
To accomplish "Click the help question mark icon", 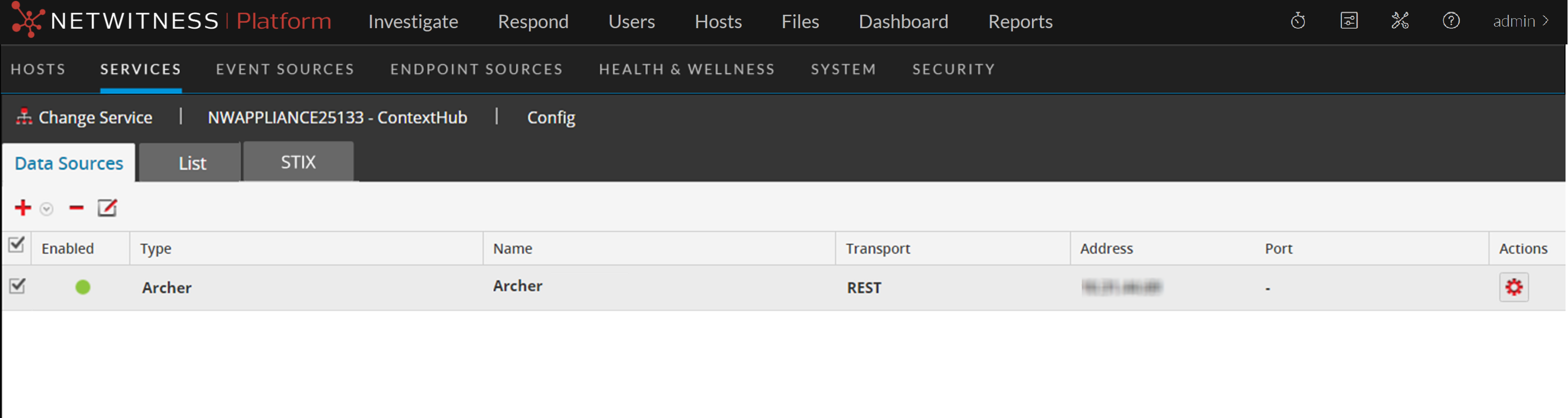I will pyautogui.click(x=1451, y=21).
